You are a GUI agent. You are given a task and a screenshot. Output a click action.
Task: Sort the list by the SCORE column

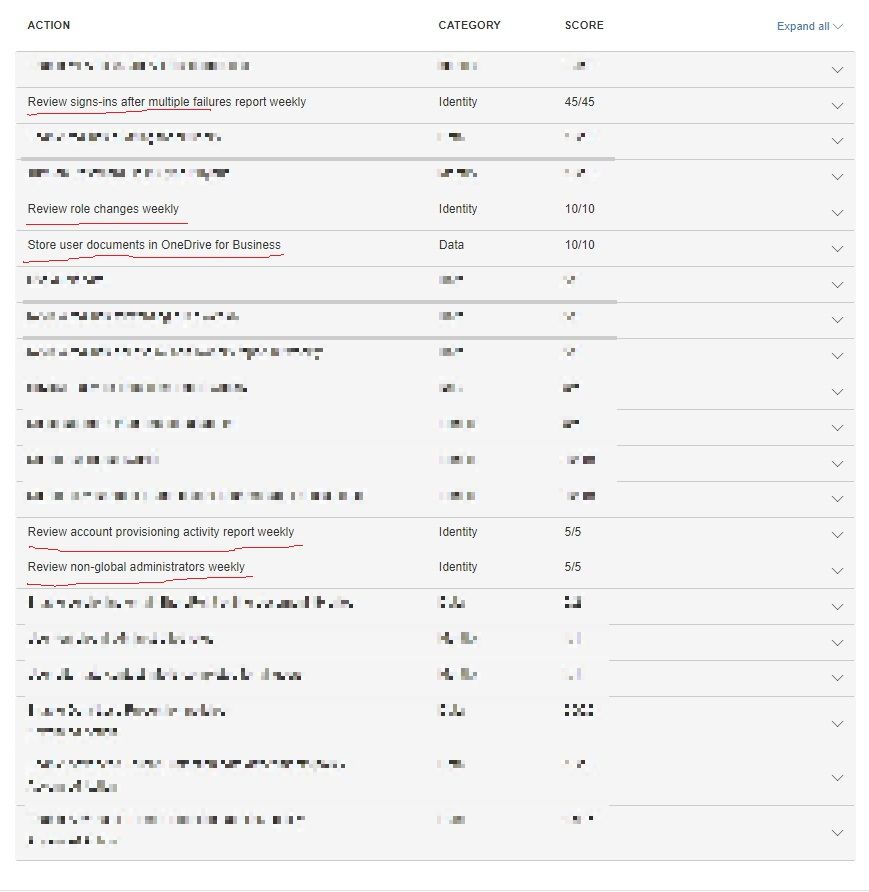[x=585, y=26]
